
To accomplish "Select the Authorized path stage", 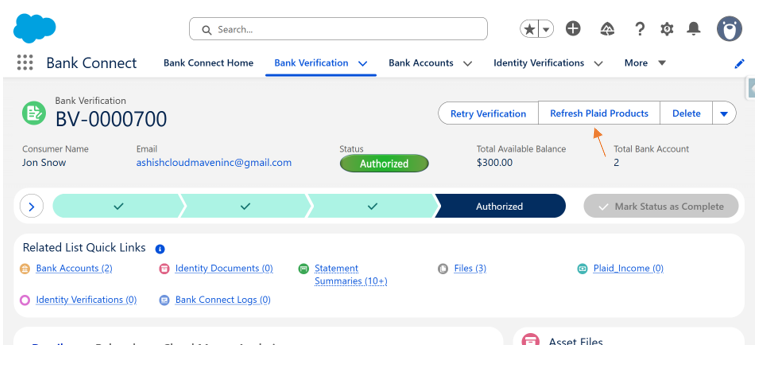I will coord(500,207).
